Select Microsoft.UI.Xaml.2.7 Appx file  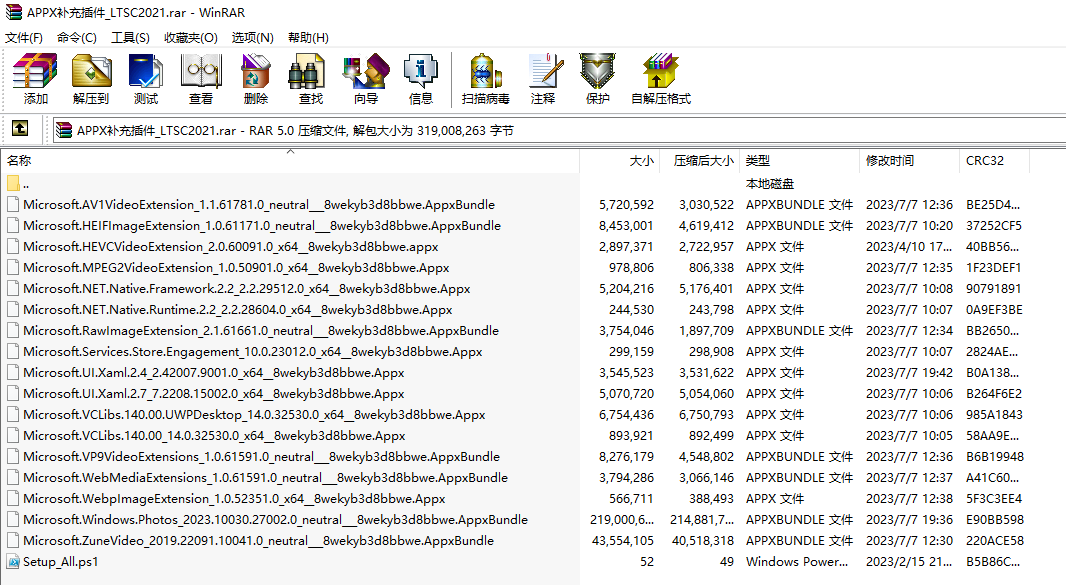click(x=213, y=394)
